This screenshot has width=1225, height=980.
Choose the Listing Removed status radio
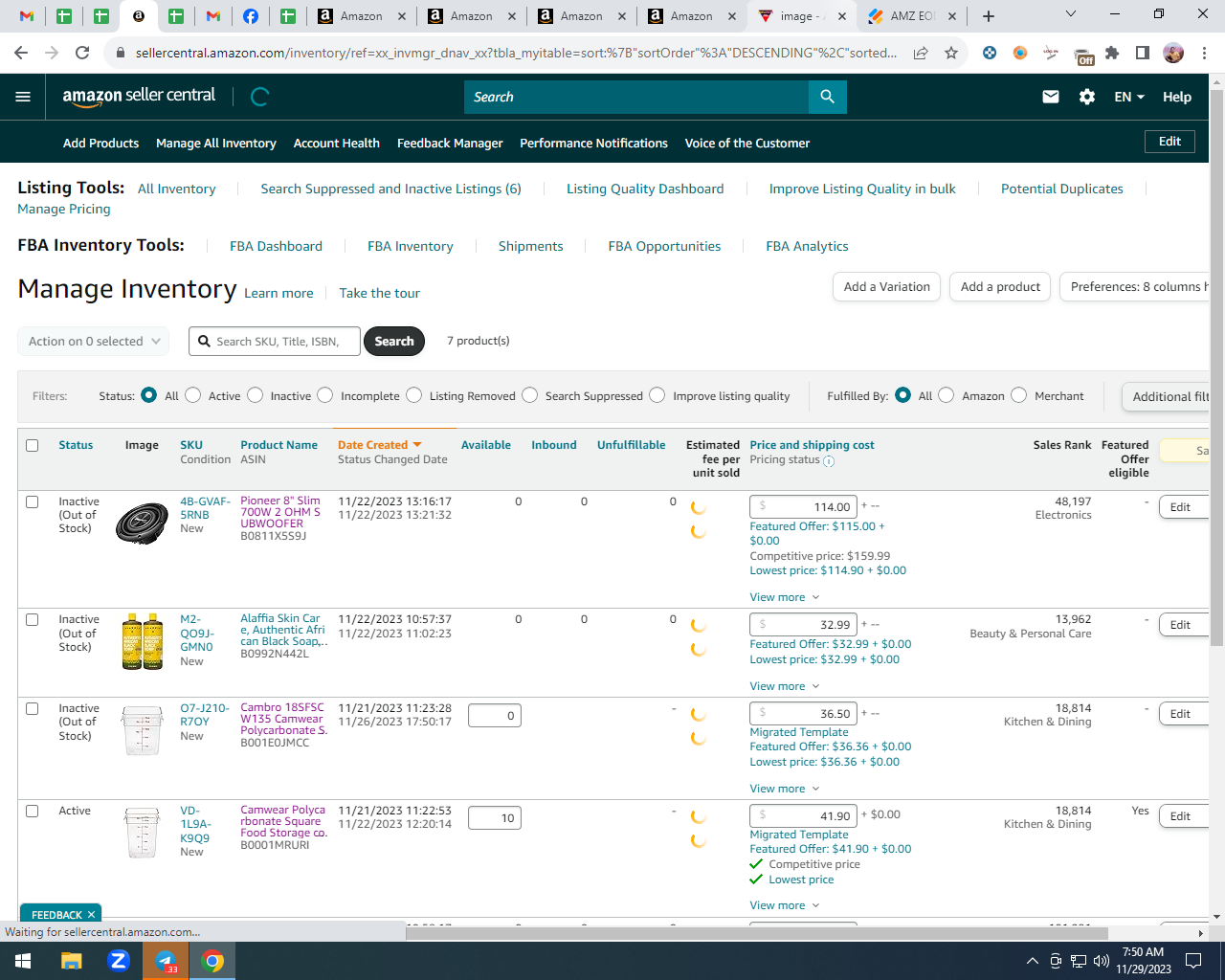413,395
